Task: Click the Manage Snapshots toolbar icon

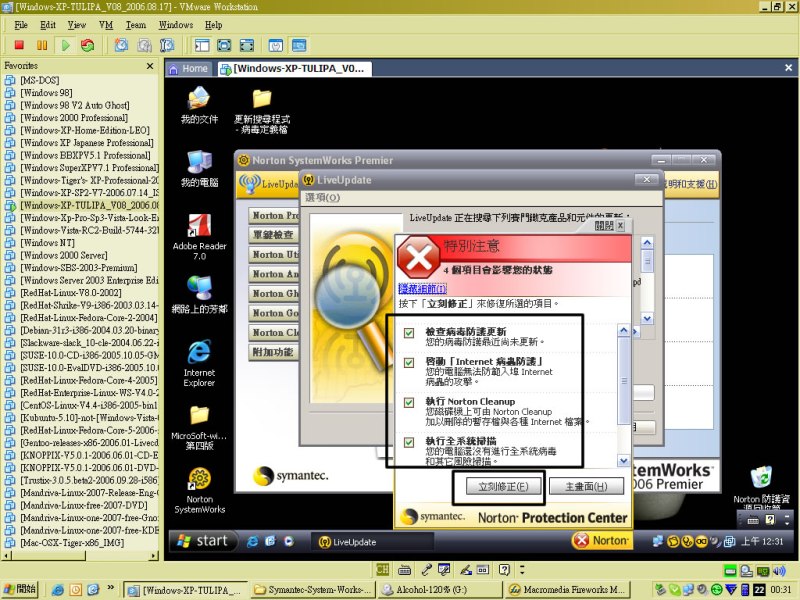Action: (x=167, y=45)
